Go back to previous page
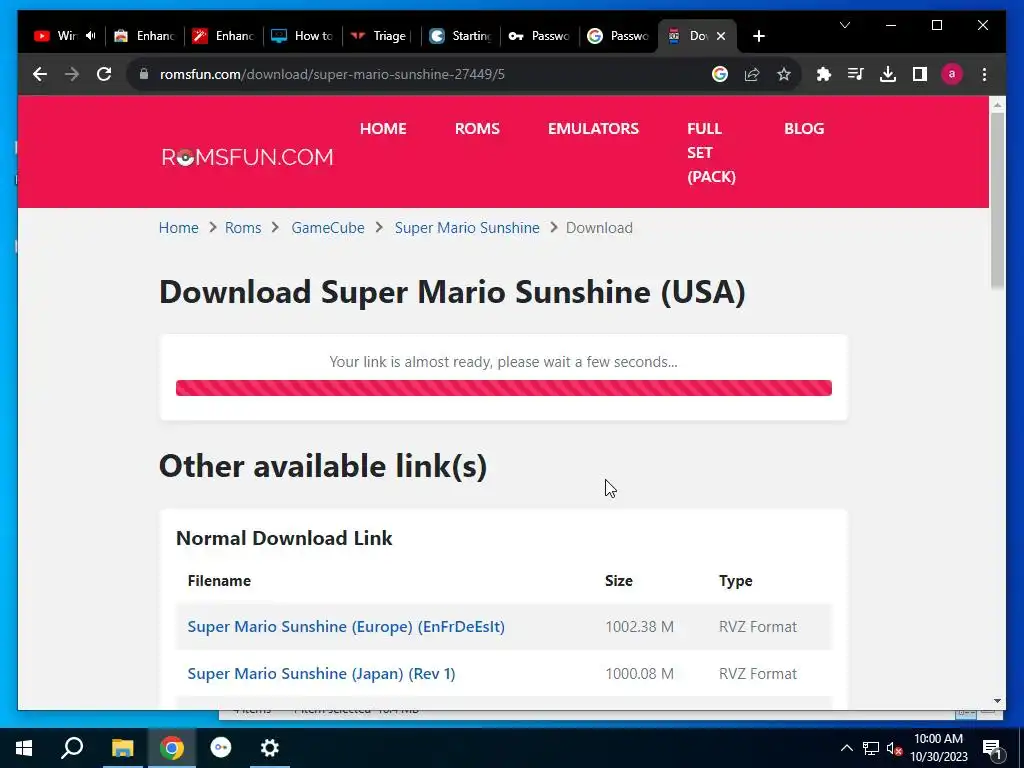 [x=40, y=74]
